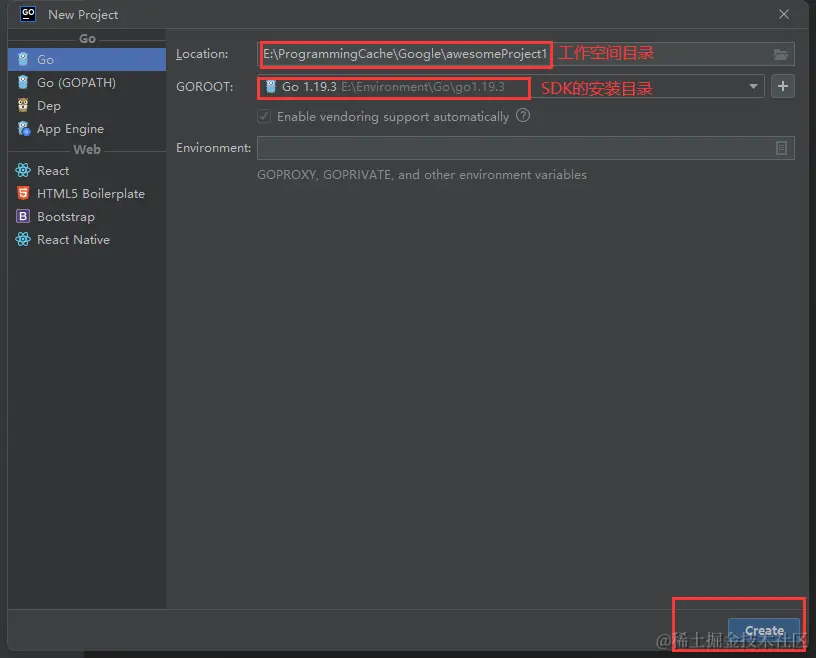
Task: Click the Environment label
Action: coord(213,148)
